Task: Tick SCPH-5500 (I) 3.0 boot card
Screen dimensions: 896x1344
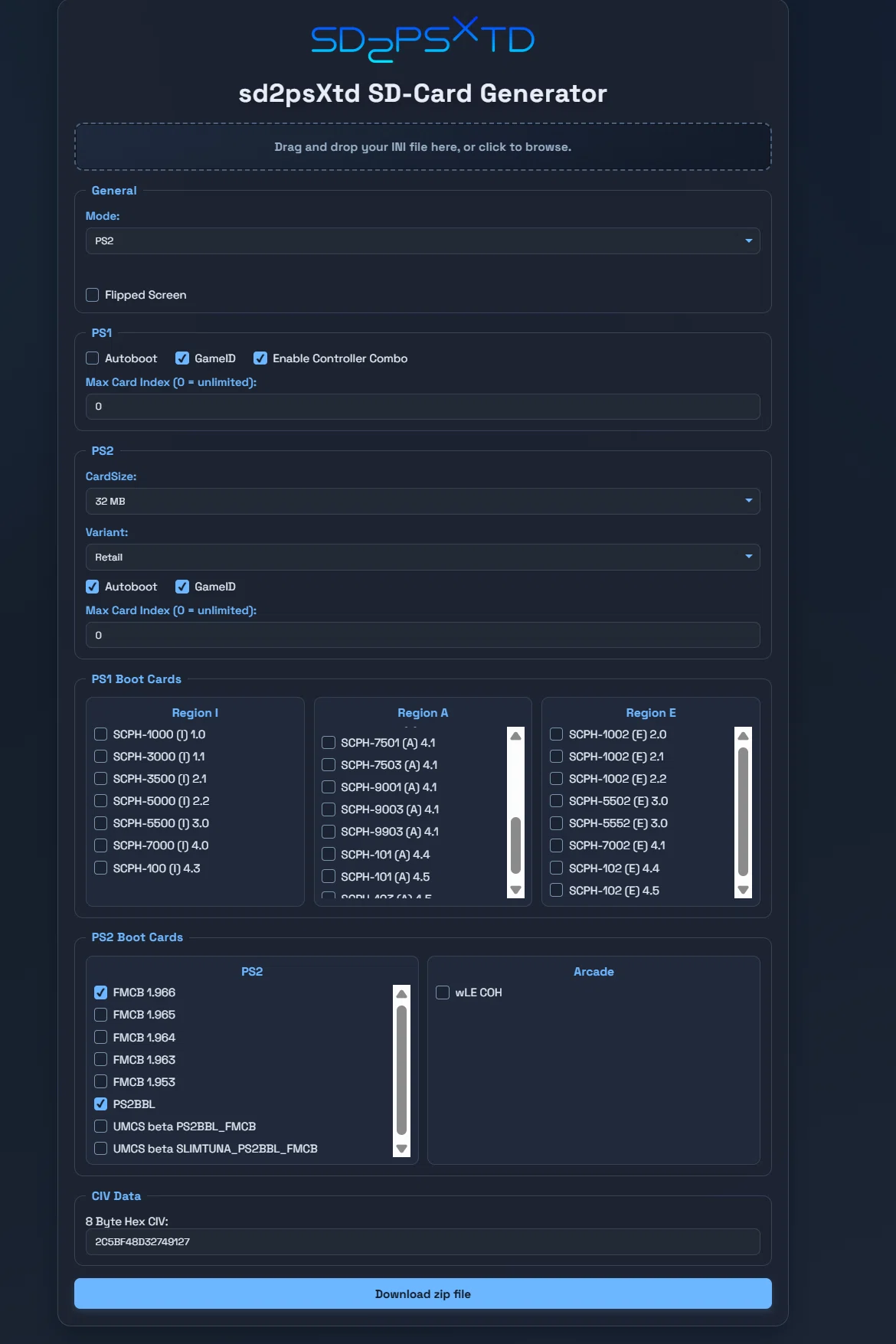Action: 100,823
